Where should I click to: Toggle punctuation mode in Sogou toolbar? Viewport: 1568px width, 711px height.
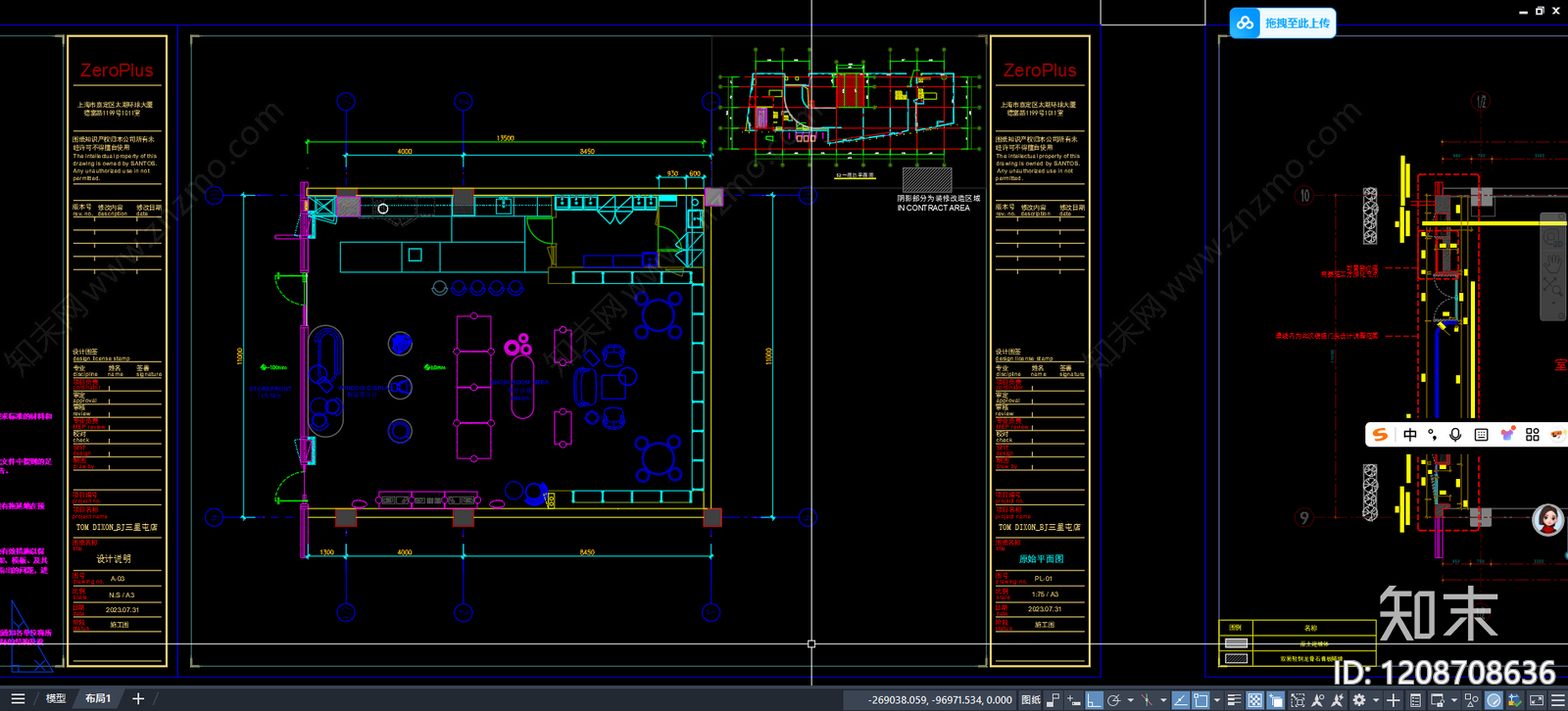[x=1433, y=434]
